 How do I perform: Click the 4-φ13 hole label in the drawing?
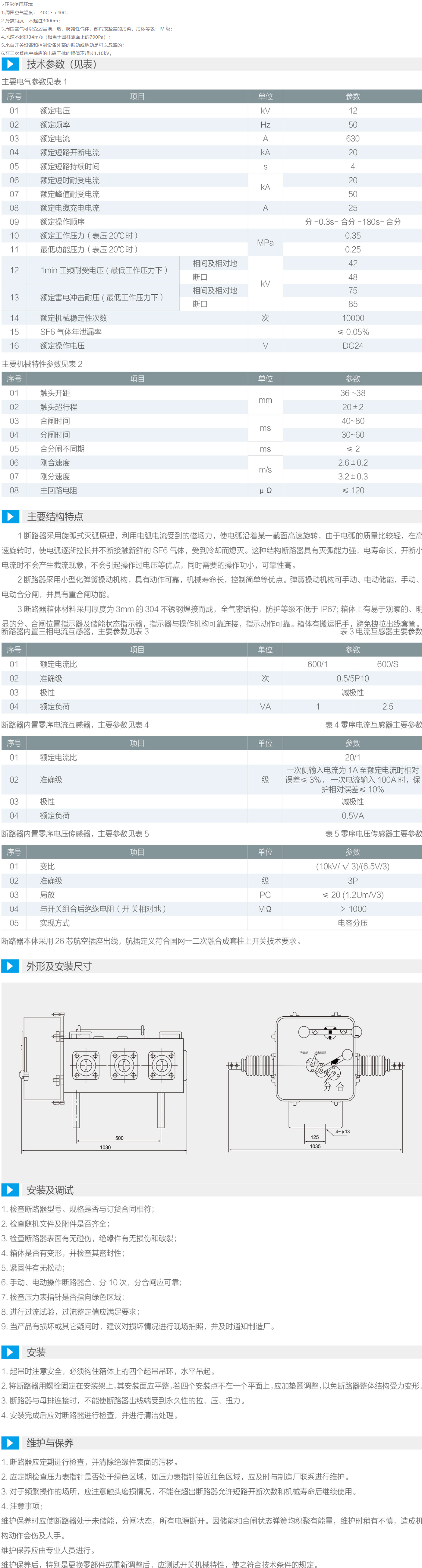pos(342,1132)
